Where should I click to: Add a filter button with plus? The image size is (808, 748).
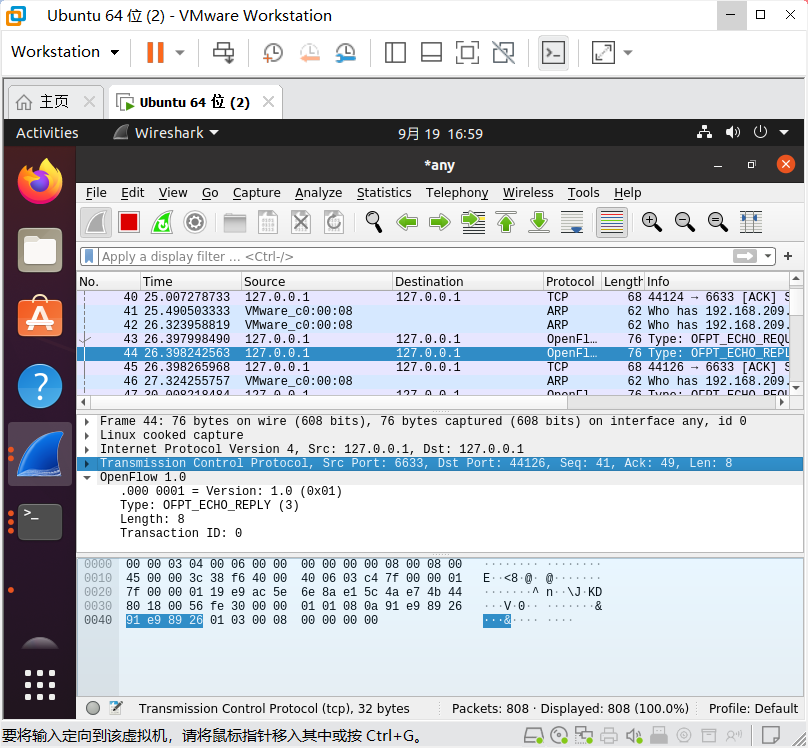(x=788, y=256)
